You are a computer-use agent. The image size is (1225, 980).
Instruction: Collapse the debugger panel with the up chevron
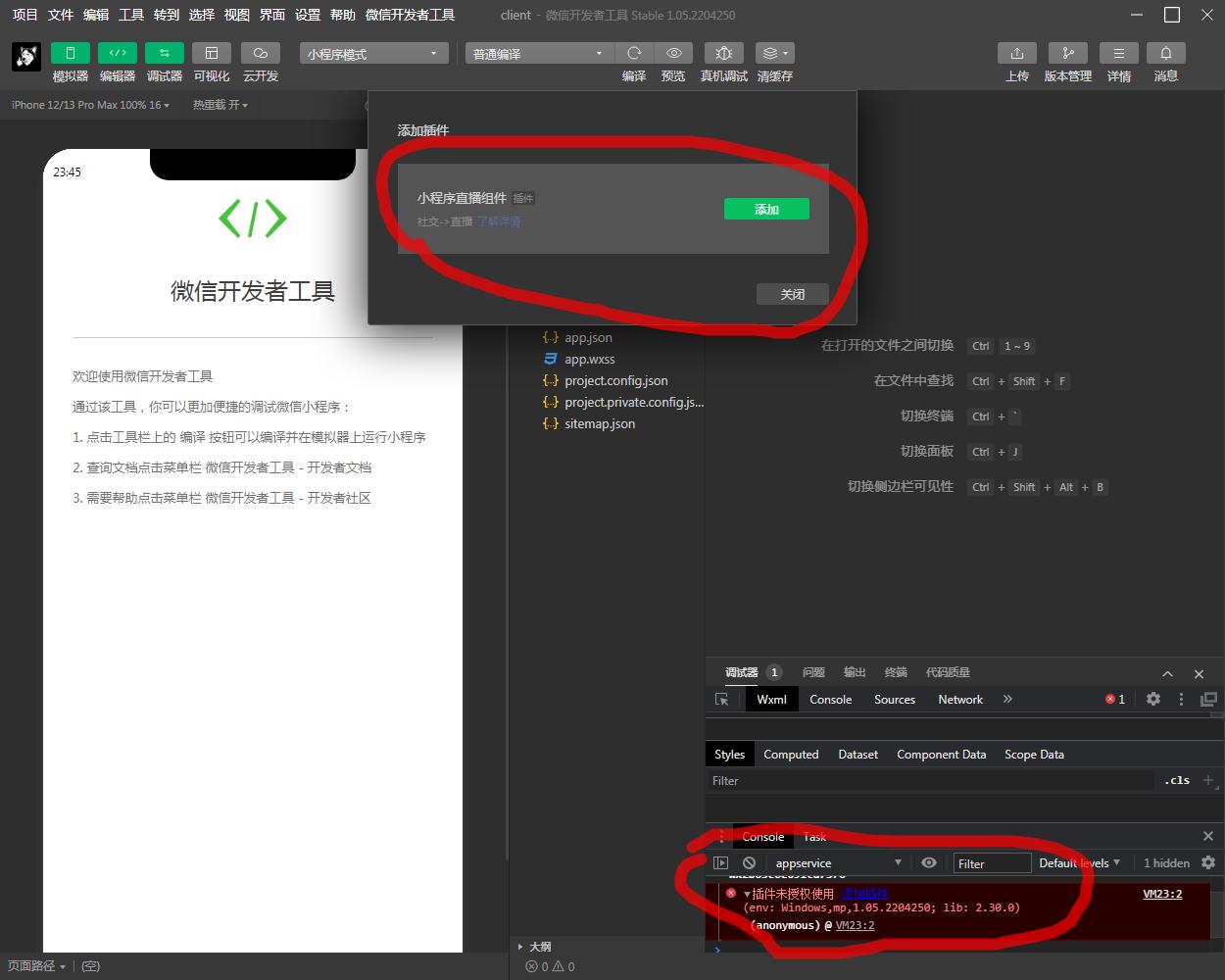[x=1167, y=673]
